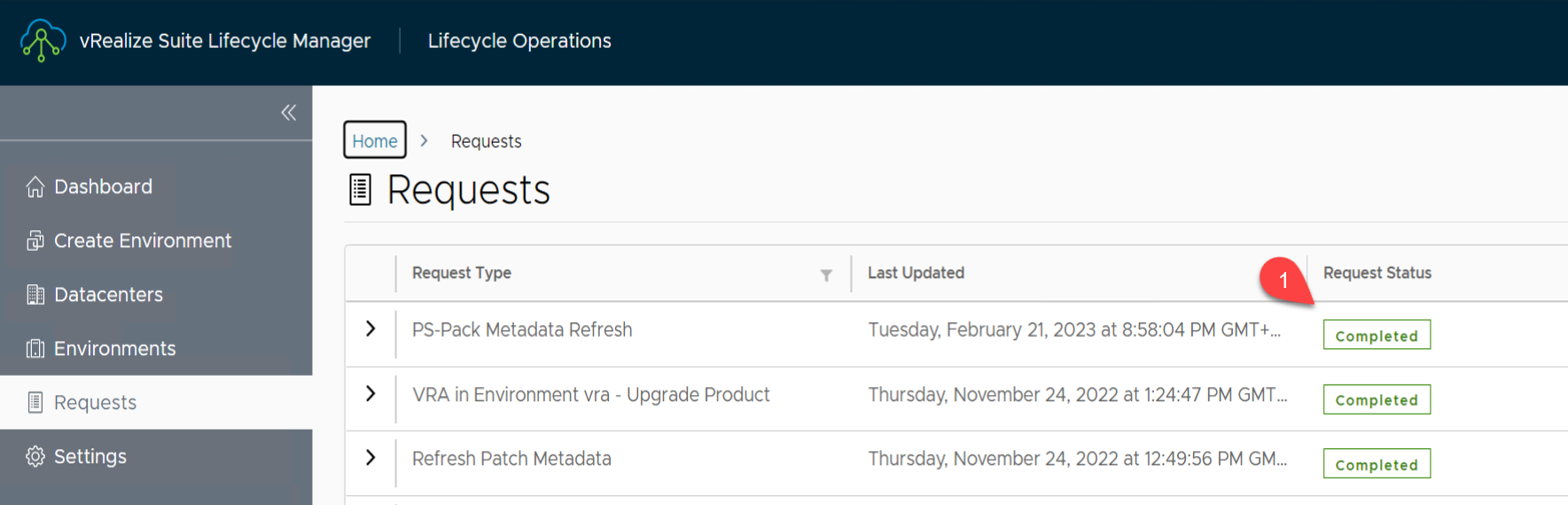Click the Create Environment icon

click(x=35, y=241)
